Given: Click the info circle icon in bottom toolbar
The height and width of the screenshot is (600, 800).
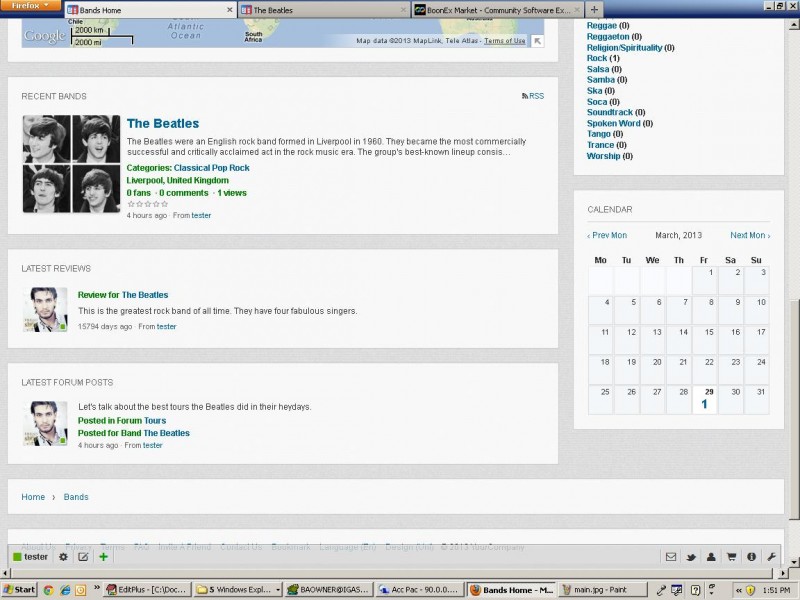Looking at the screenshot, I should point(751,557).
